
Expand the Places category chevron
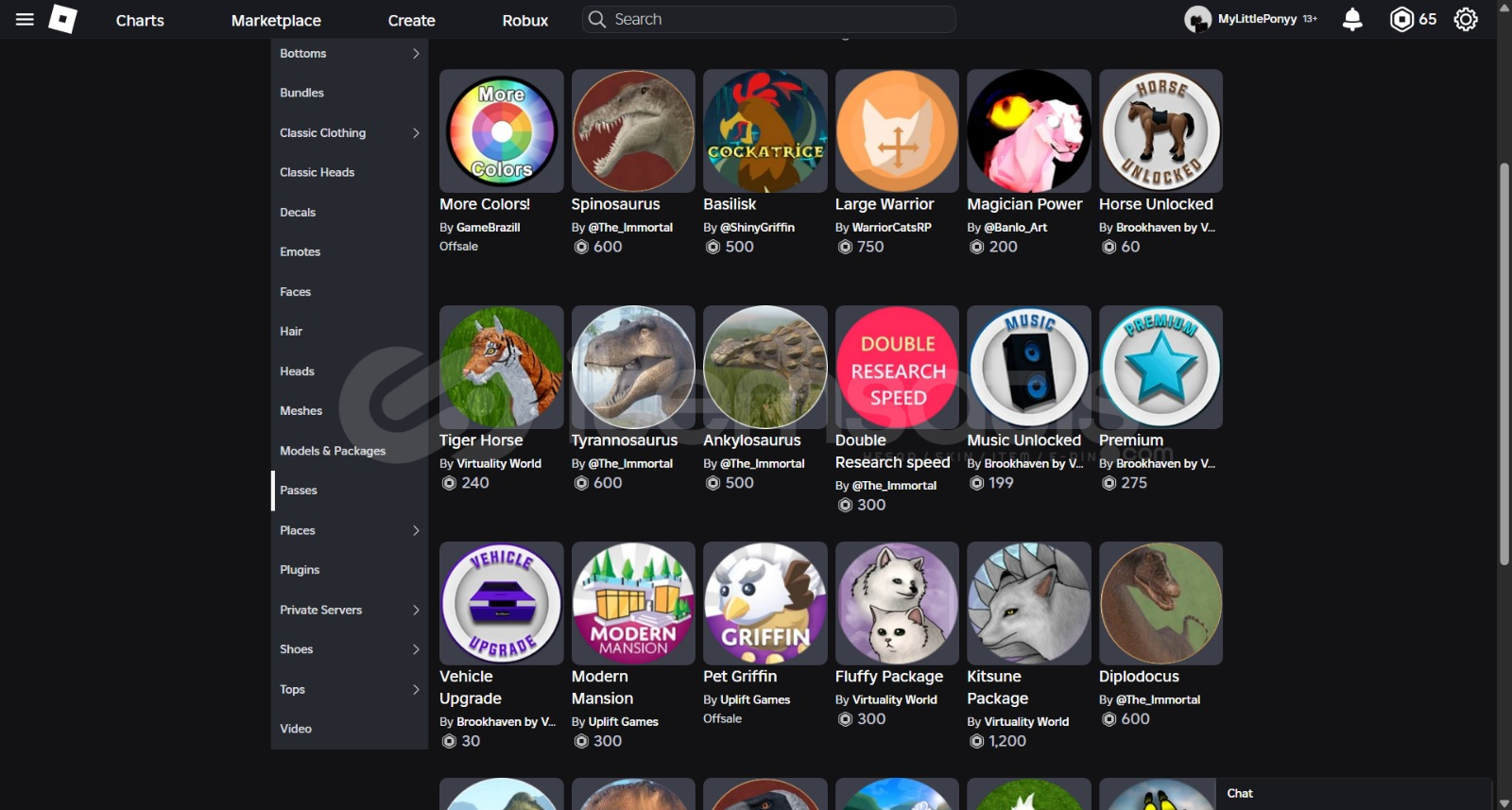point(416,530)
